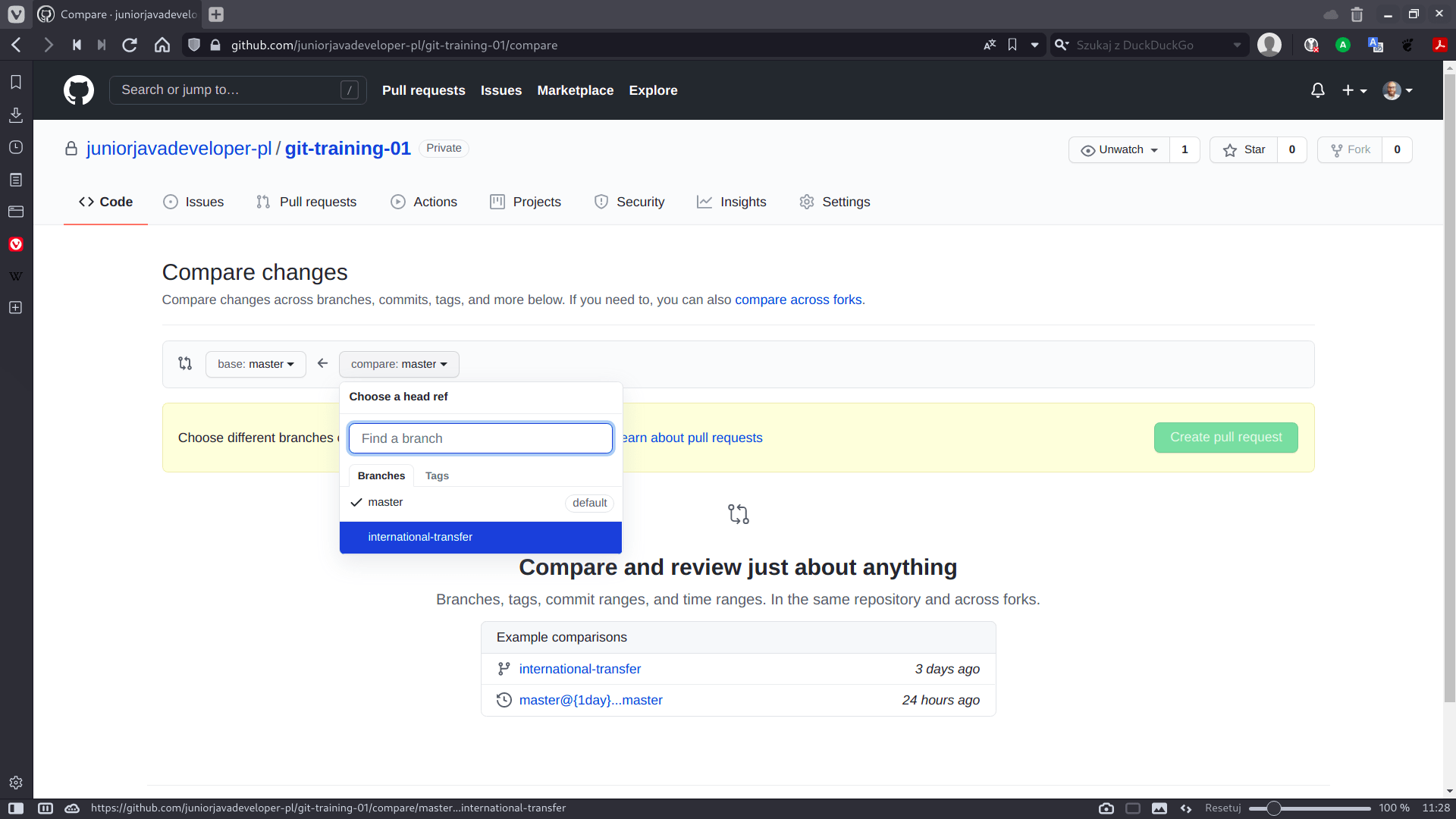Click the GitHub home/octocat icon
The width and height of the screenshot is (1456, 819).
pyautogui.click(x=80, y=90)
